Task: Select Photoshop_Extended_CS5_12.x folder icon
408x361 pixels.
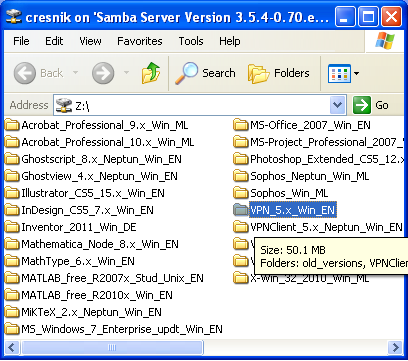Action: (x=241, y=159)
